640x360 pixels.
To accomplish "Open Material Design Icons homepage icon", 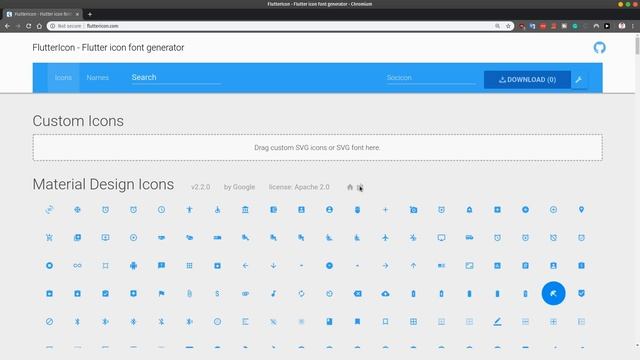I will click(x=350, y=187).
